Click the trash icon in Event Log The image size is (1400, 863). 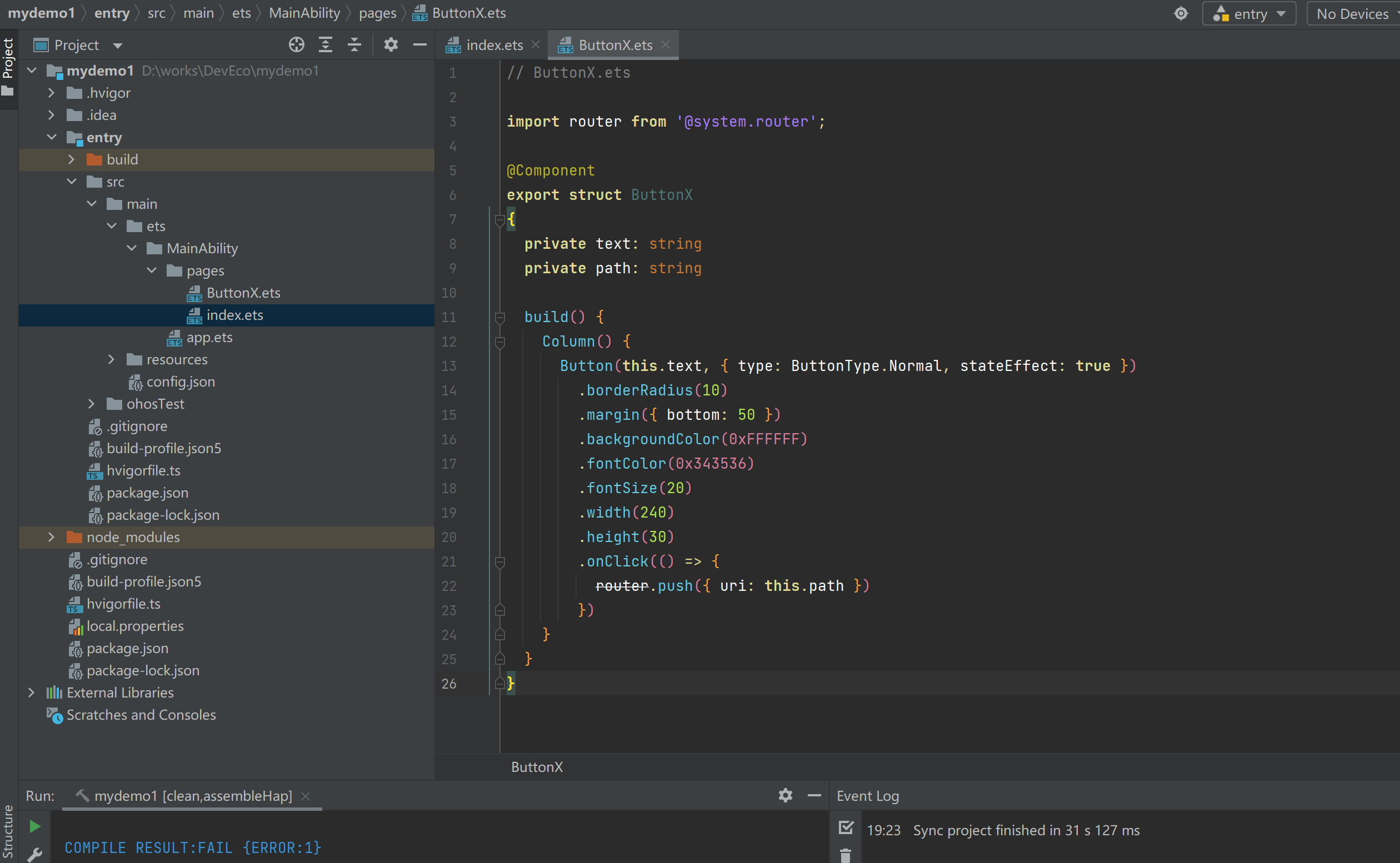pos(846,855)
